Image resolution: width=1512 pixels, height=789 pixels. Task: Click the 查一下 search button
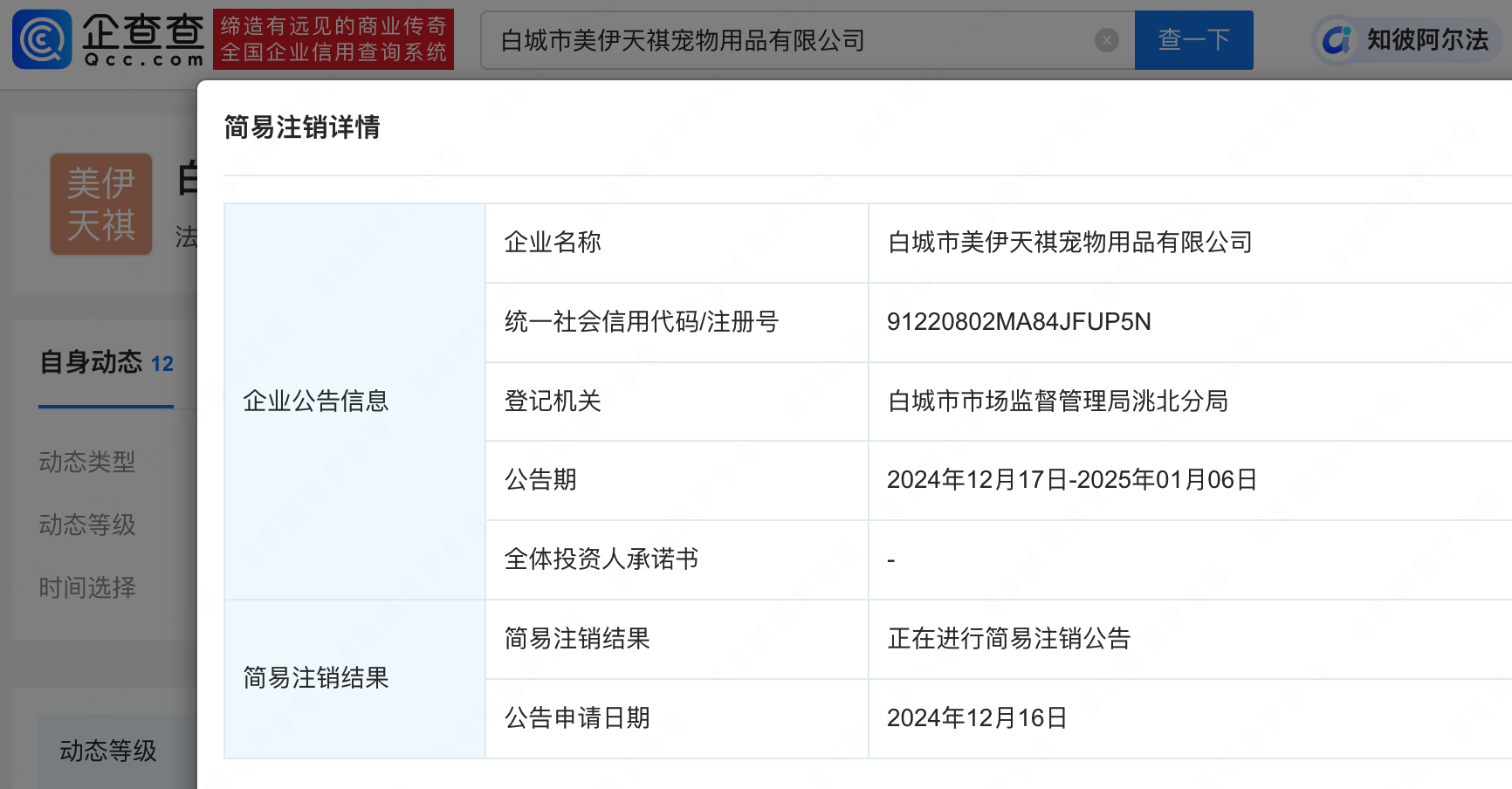point(1193,40)
